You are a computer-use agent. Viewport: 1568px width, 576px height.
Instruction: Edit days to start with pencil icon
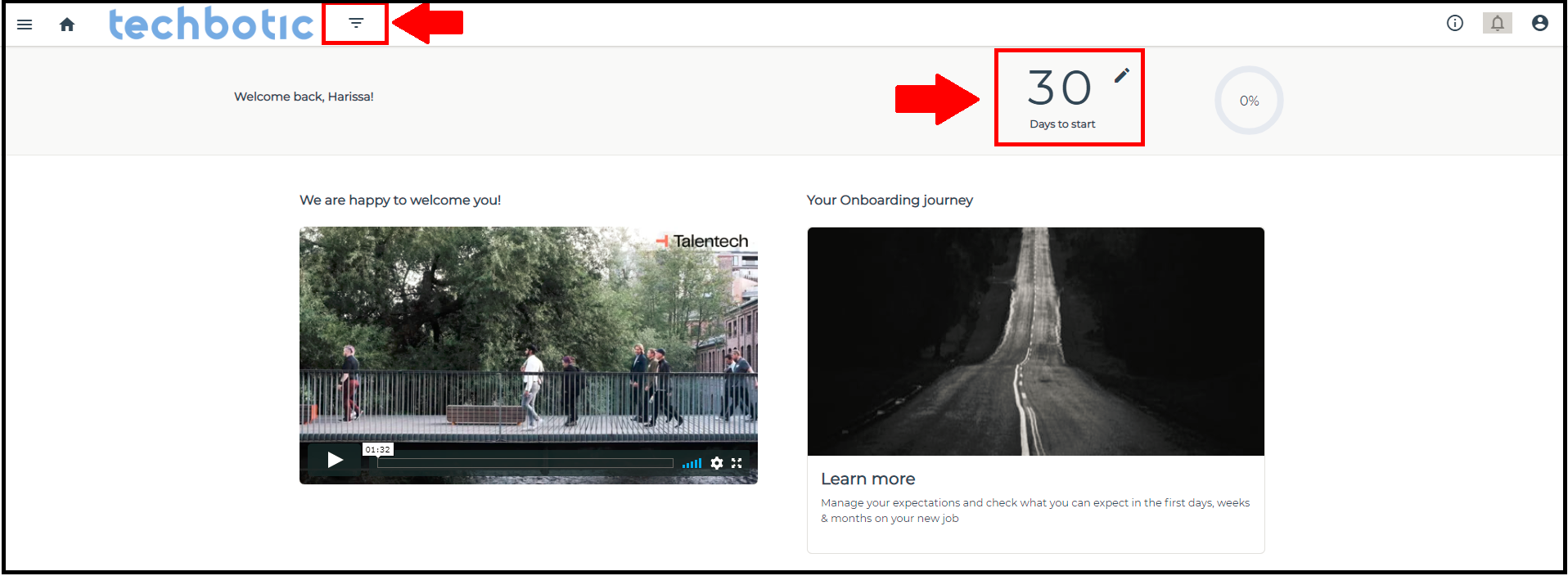1122,75
